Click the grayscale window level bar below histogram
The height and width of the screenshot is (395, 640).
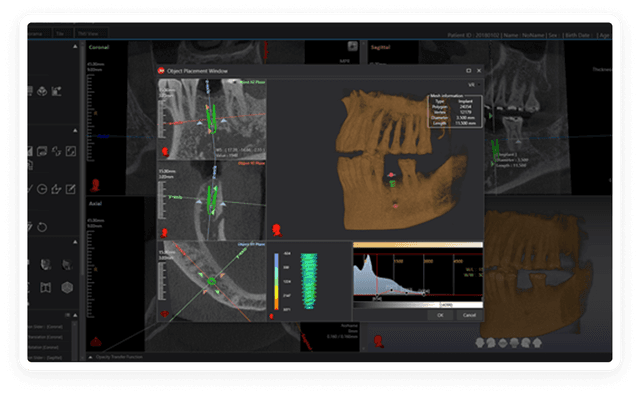coord(418,305)
